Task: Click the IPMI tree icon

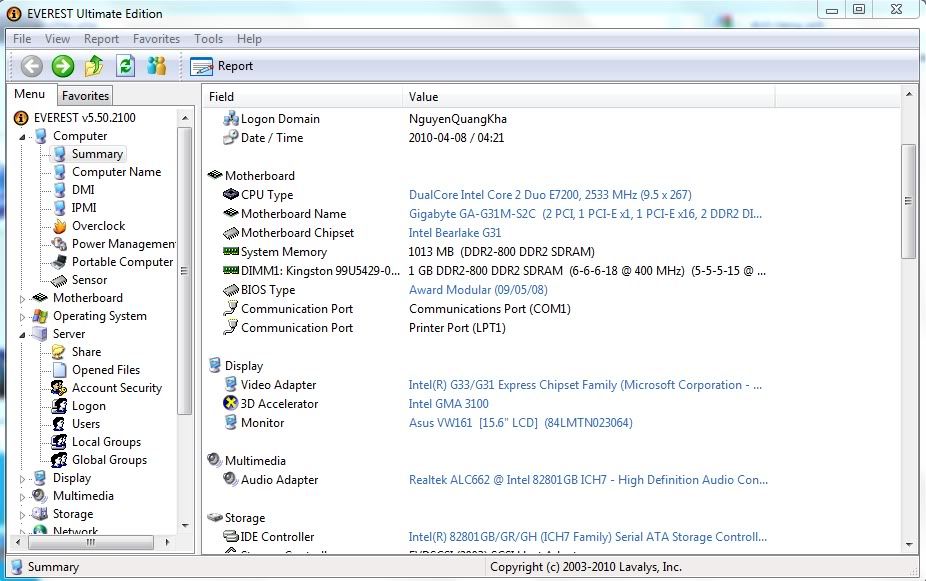Action: [59, 208]
